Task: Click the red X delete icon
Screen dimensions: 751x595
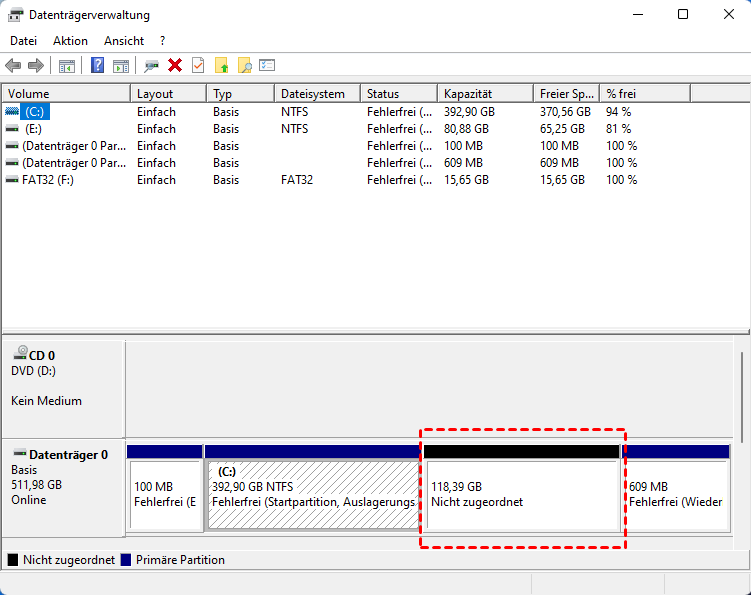Action: pyautogui.click(x=175, y=65)
